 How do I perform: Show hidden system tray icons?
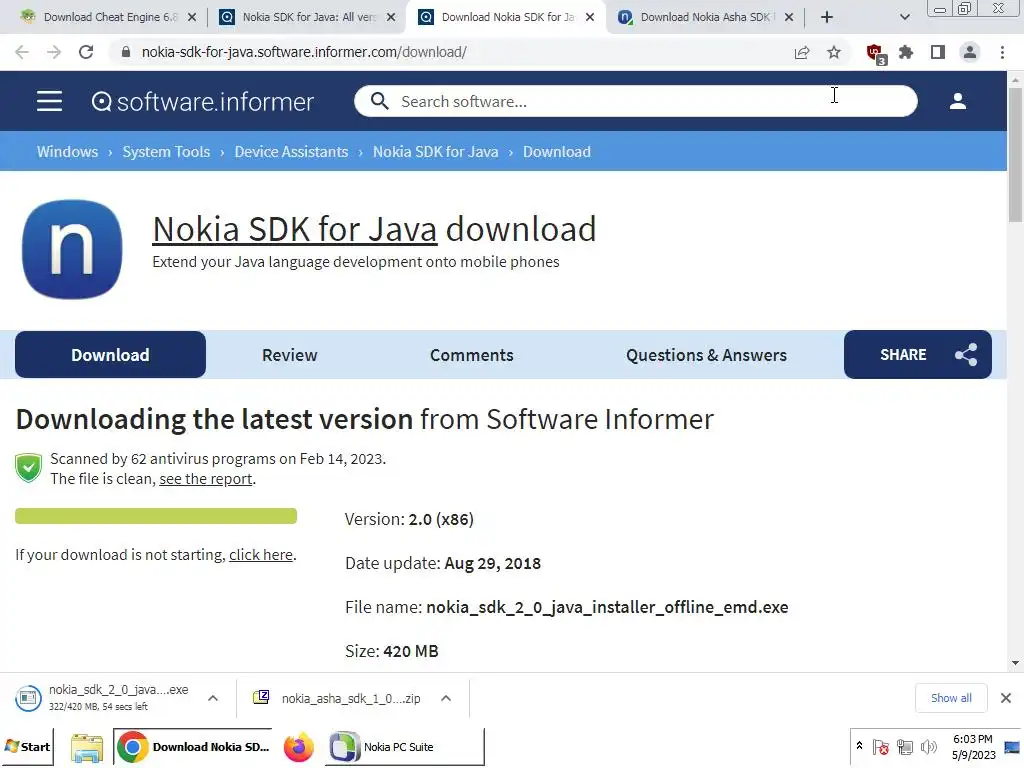pyautogui.click(x=859, y=746)
